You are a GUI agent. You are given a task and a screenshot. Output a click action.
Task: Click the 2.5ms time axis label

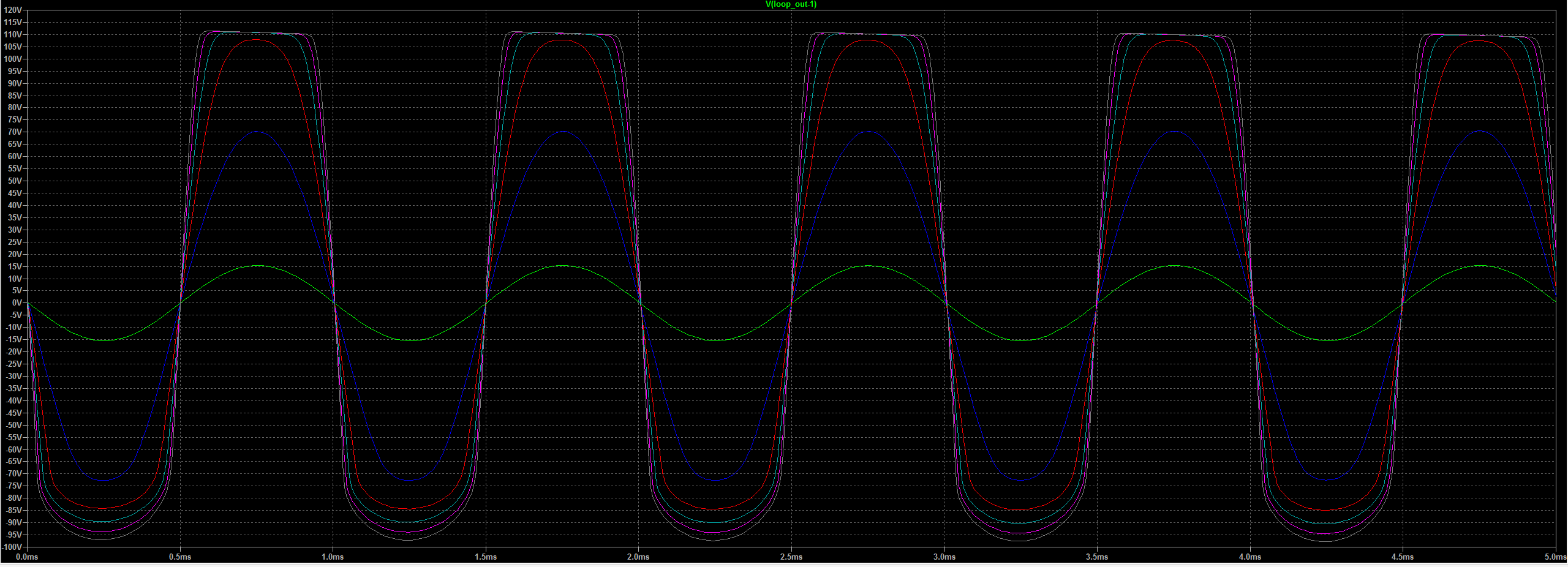tap(791, 557)
